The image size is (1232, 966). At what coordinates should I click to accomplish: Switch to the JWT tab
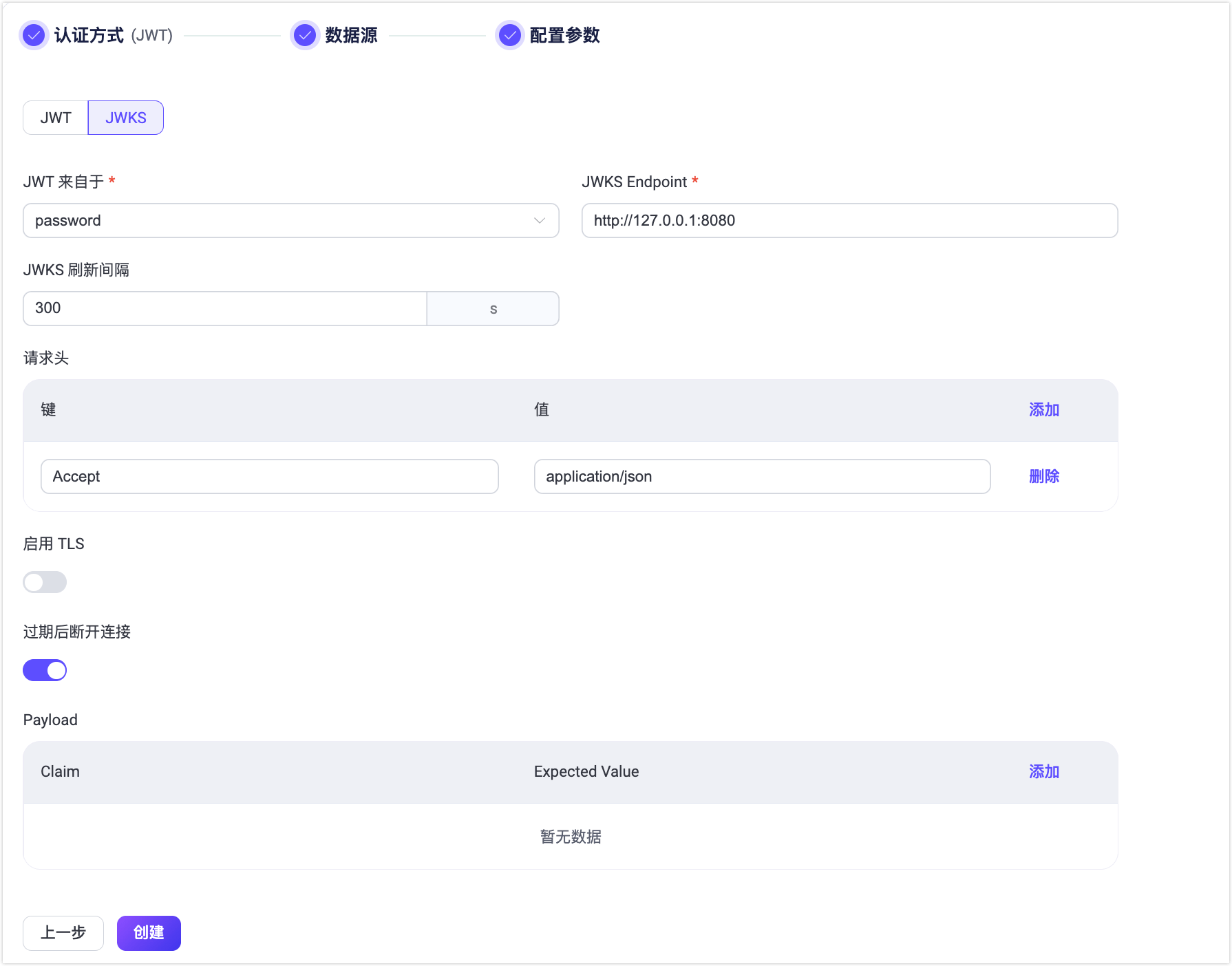[x=56, y=118]
